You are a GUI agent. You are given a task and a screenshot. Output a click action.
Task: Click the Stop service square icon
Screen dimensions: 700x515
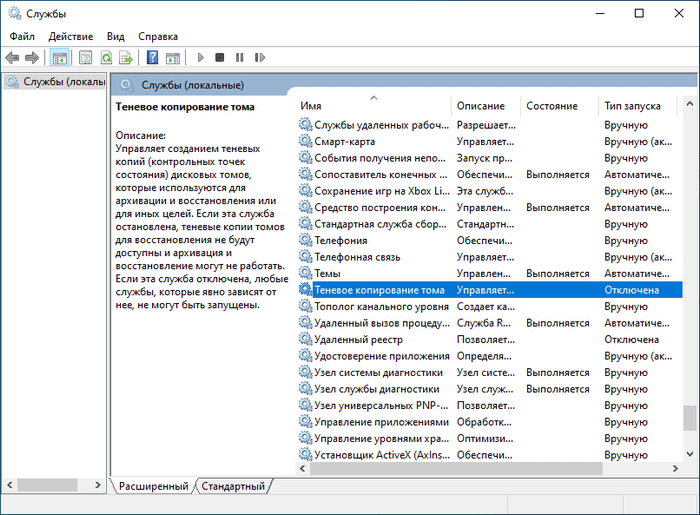point(220,58)
